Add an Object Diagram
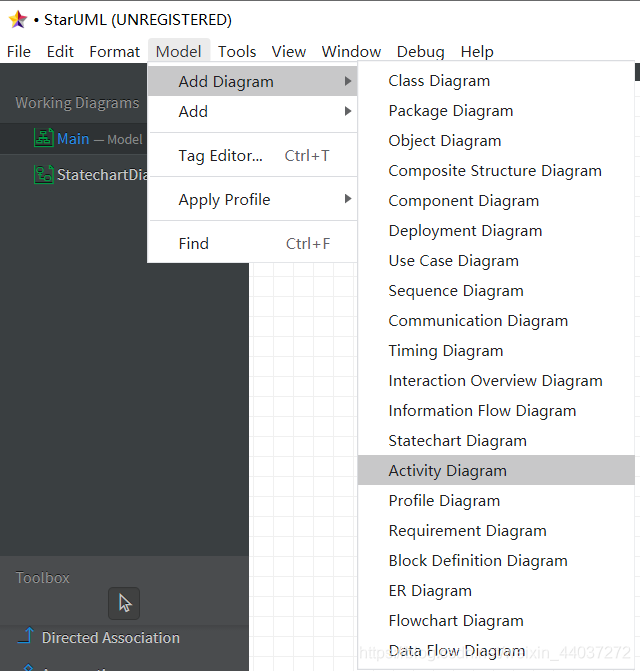Screen dimensions: 640x671 496,141
